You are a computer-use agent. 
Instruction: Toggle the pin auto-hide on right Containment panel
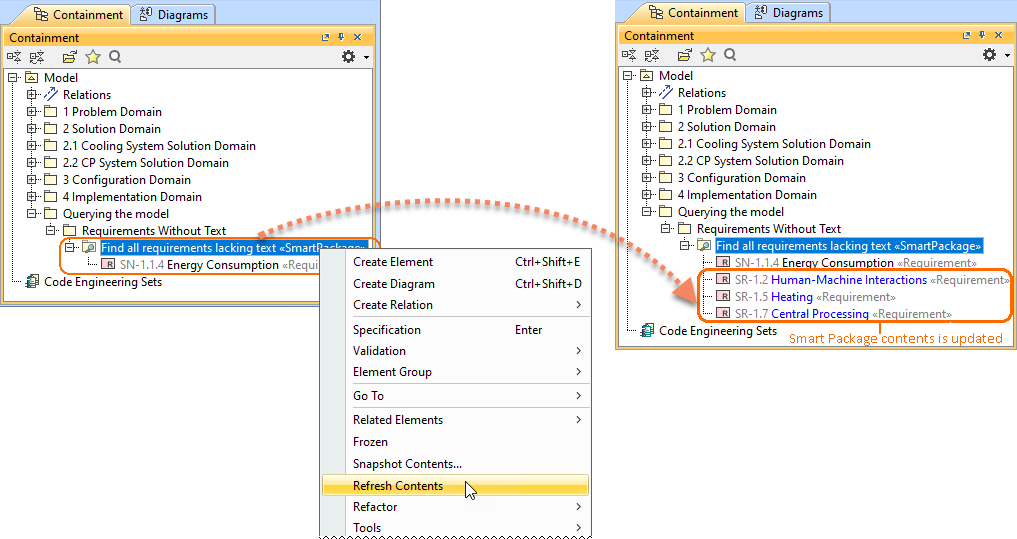point(956,36)
